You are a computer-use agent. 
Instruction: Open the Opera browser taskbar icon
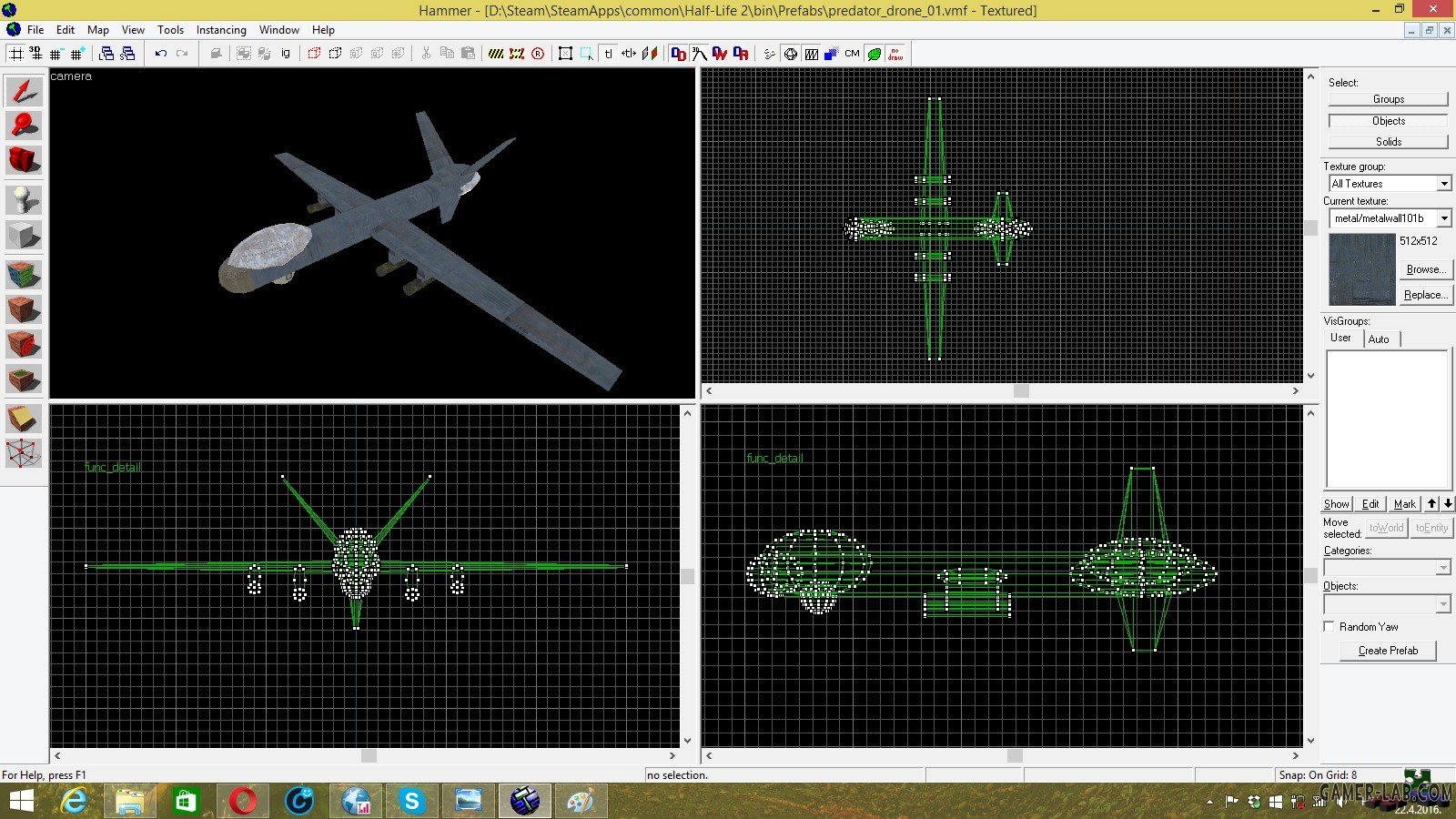click(243, 801)
